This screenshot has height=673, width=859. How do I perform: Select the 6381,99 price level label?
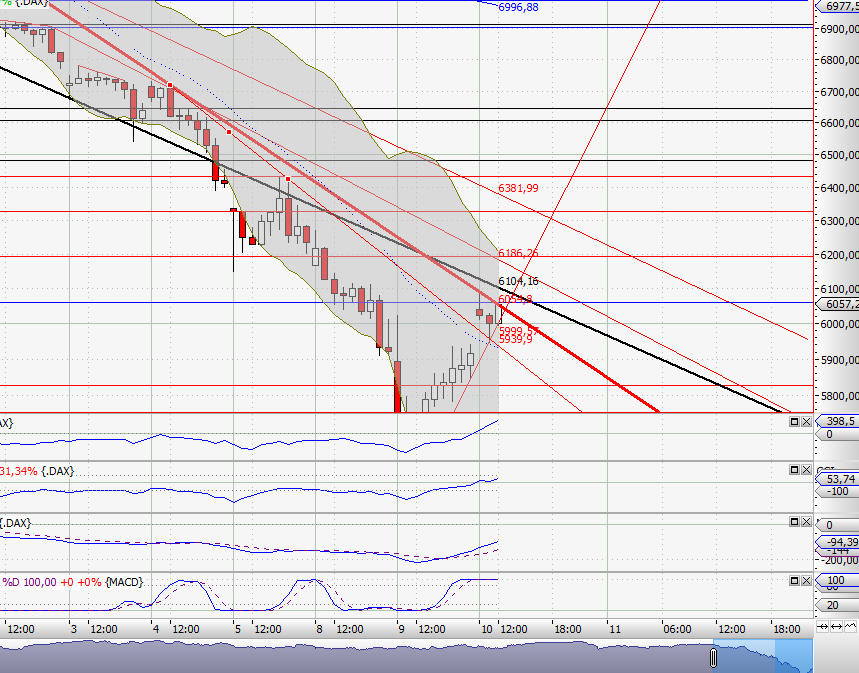click(x=516, y=187)
